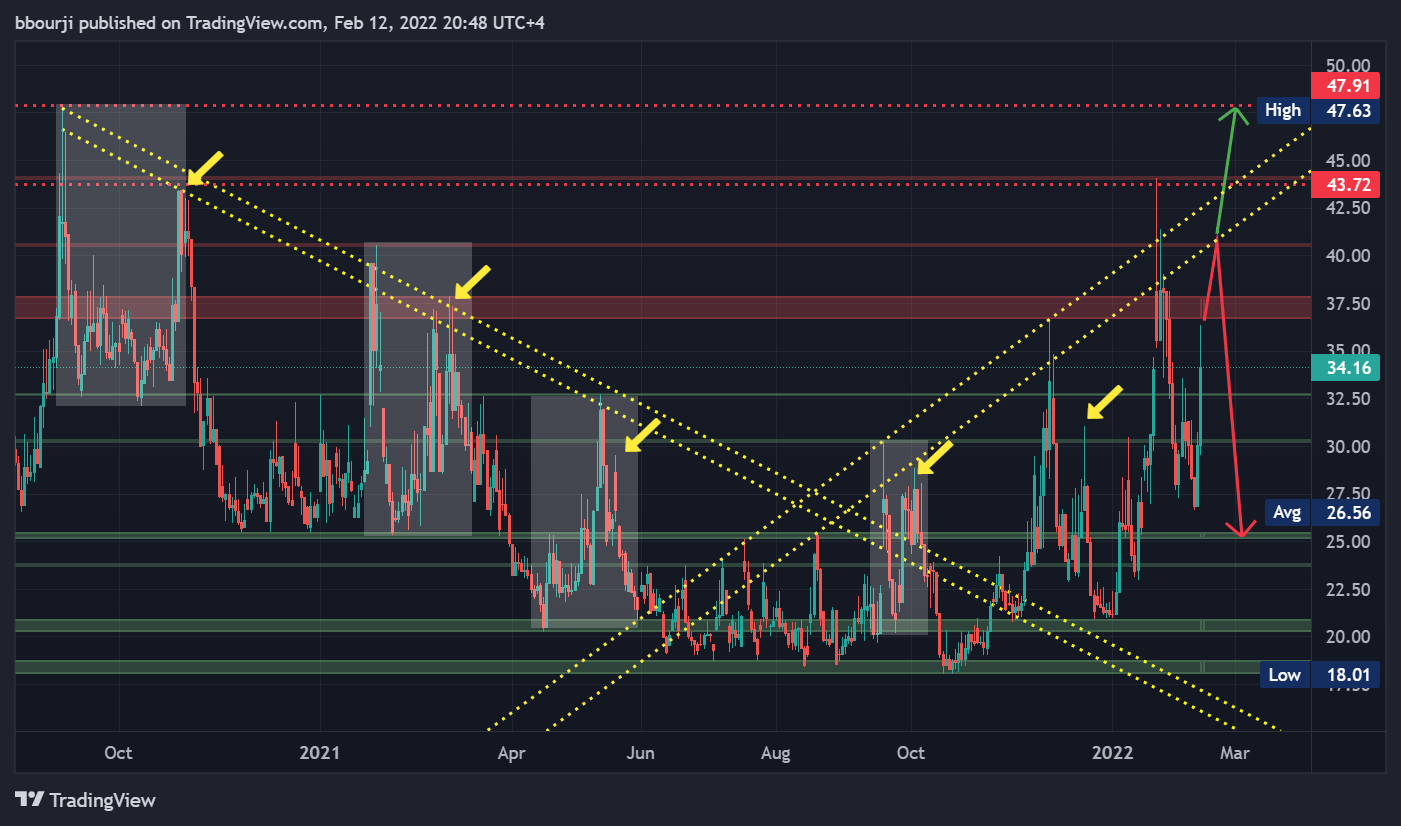The height and width of the screenshot is (826, 1401).
Task: Click the 'Low' price tag
Action: (1284, 675)
